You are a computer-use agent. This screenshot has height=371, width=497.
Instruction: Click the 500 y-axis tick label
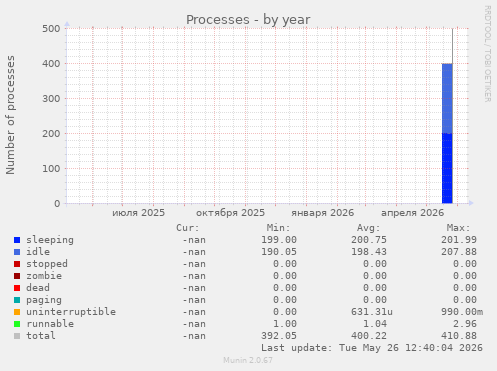[x=51, y=29]
